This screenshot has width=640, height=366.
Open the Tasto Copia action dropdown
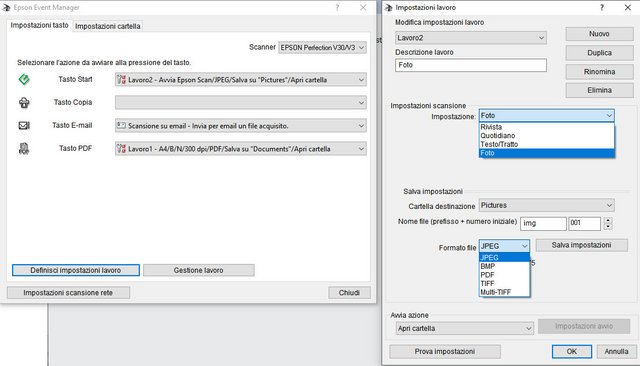click(x=241, y=102)
